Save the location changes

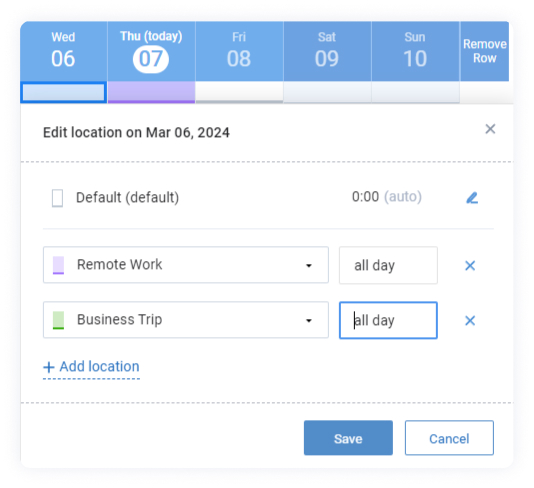[x=348, y=438]
